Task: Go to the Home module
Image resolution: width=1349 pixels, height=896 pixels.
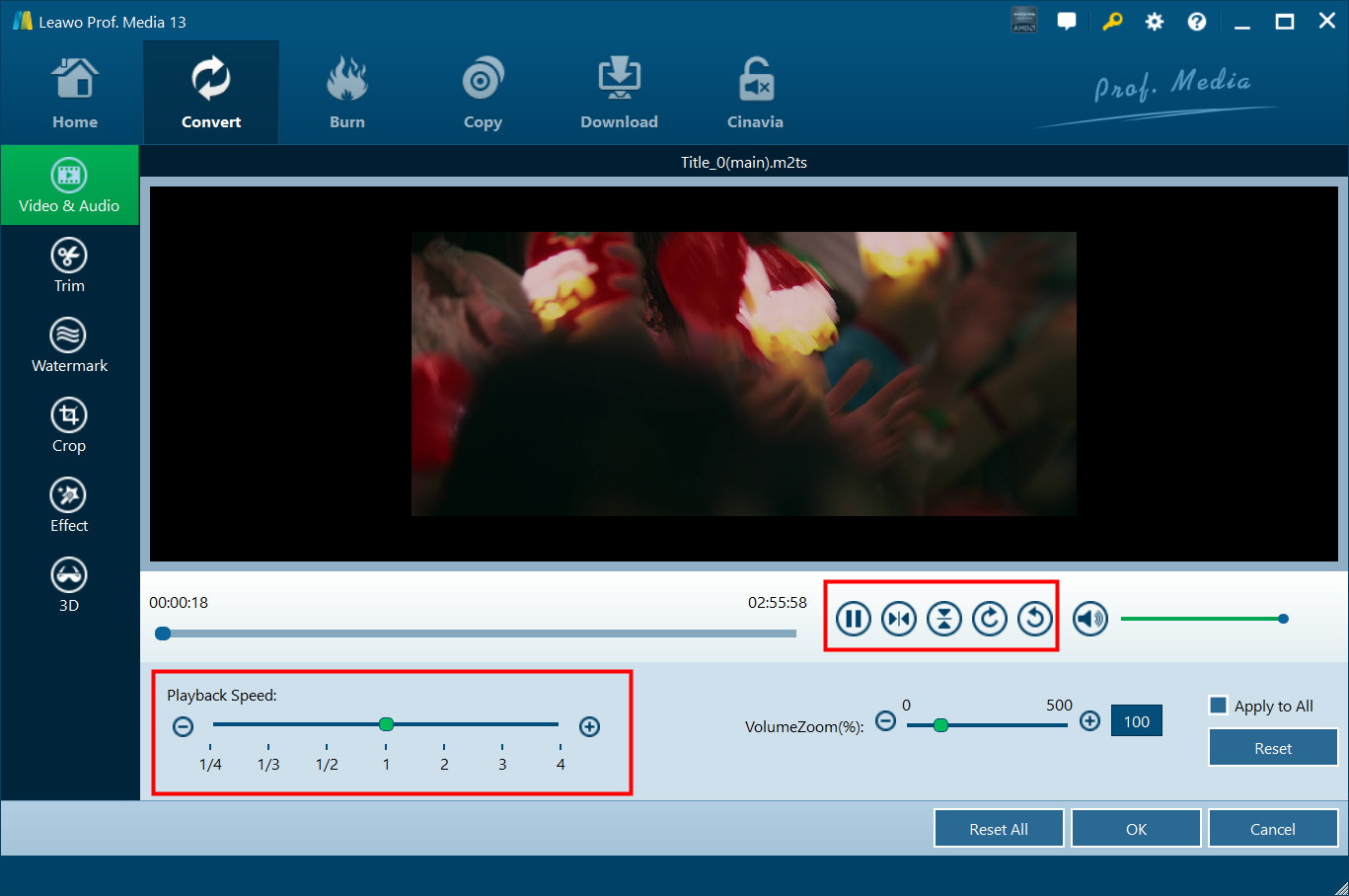Action: [x=75, y=94]
